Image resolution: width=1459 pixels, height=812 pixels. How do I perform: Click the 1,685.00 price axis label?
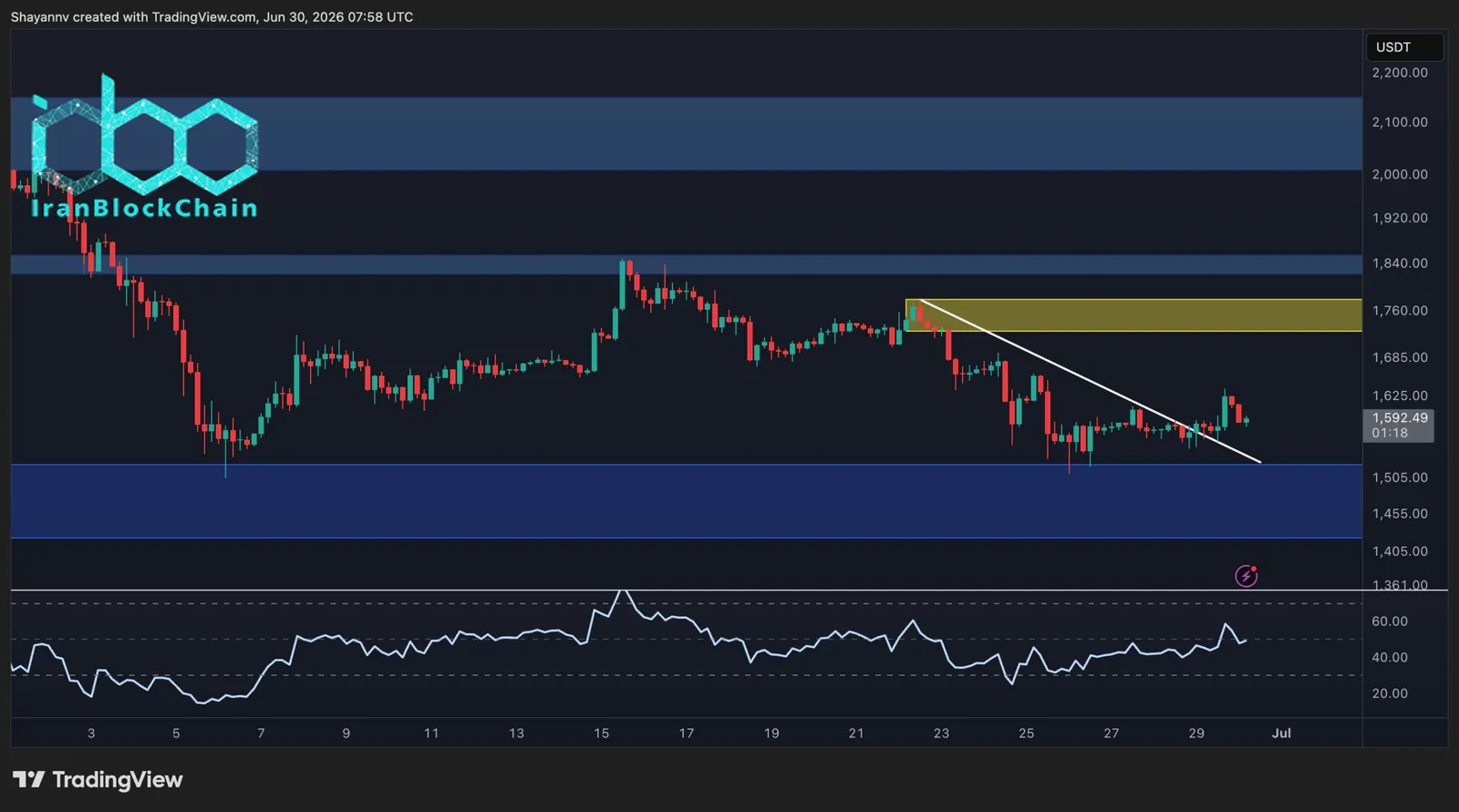pyautogui.click(x=1400, y=357)
